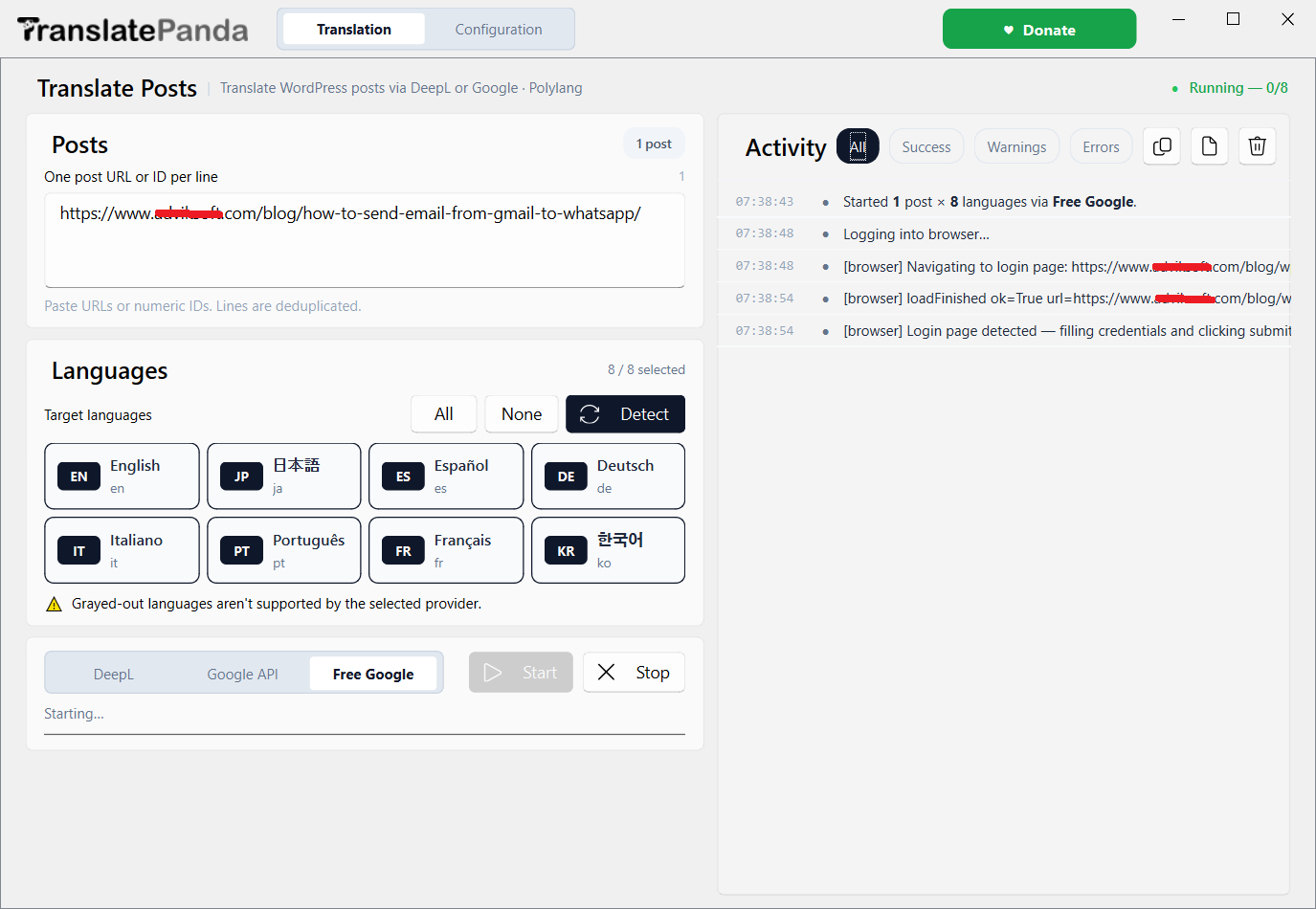Click the TranslatePanda logo
The height and width of the screenshot is (909, 1316).
133,30
